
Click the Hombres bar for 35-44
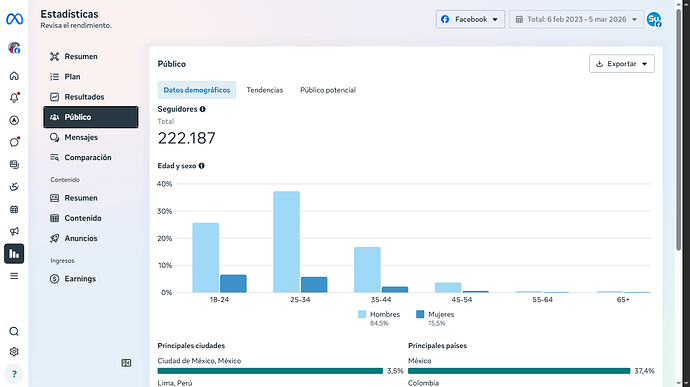click(367, 270)
